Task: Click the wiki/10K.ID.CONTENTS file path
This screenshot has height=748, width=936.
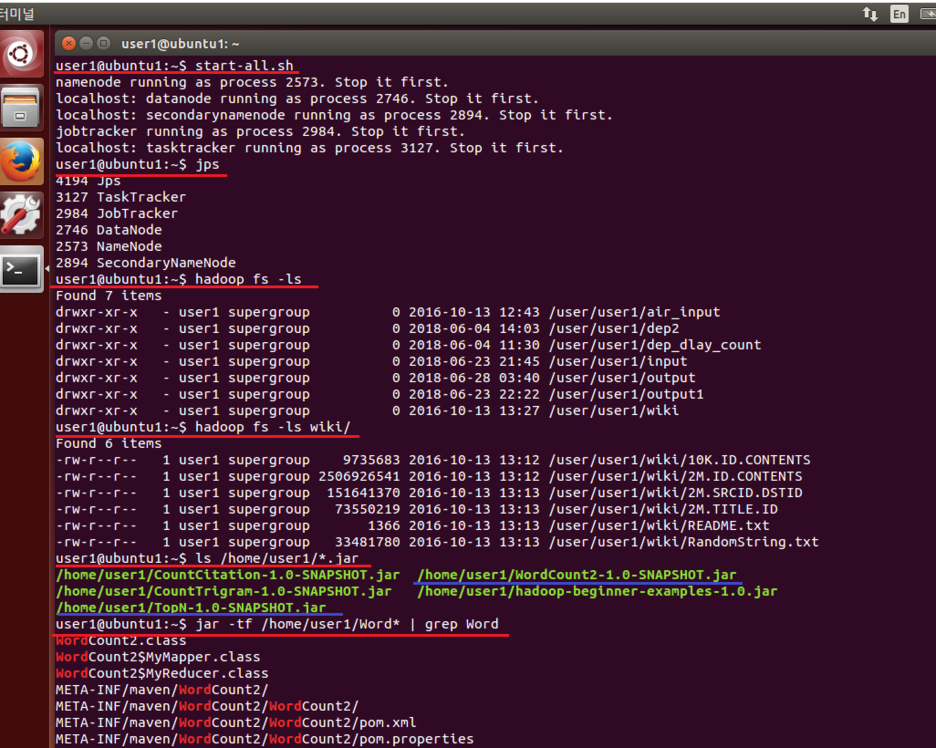Action: 680,460
